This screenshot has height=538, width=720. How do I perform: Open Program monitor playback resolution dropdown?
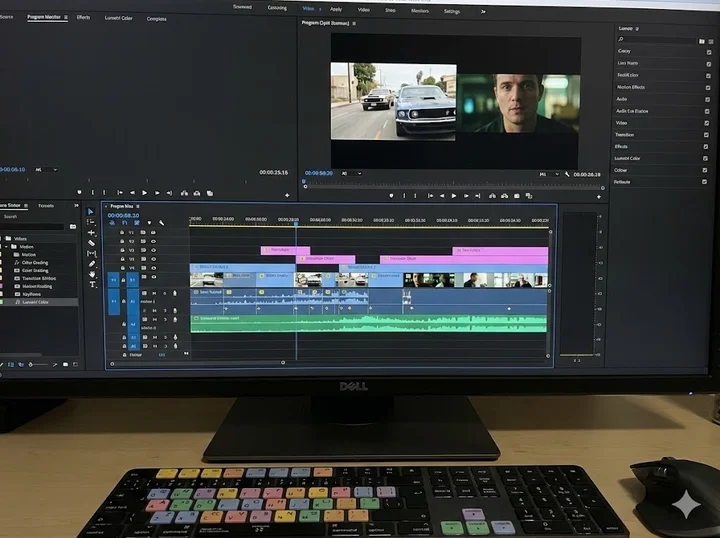click(549, 174)
